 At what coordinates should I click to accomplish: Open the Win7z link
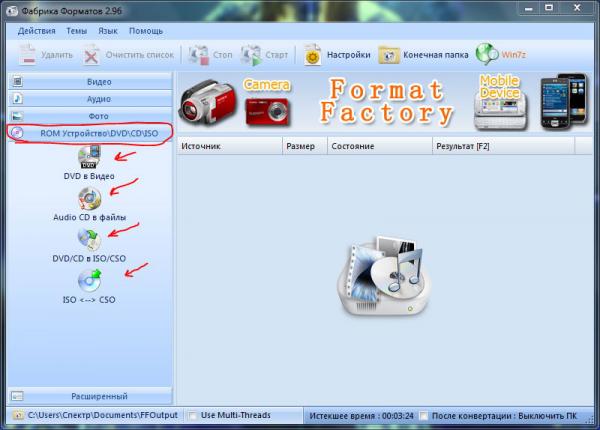pyautogui.click(x=514, y=55)
